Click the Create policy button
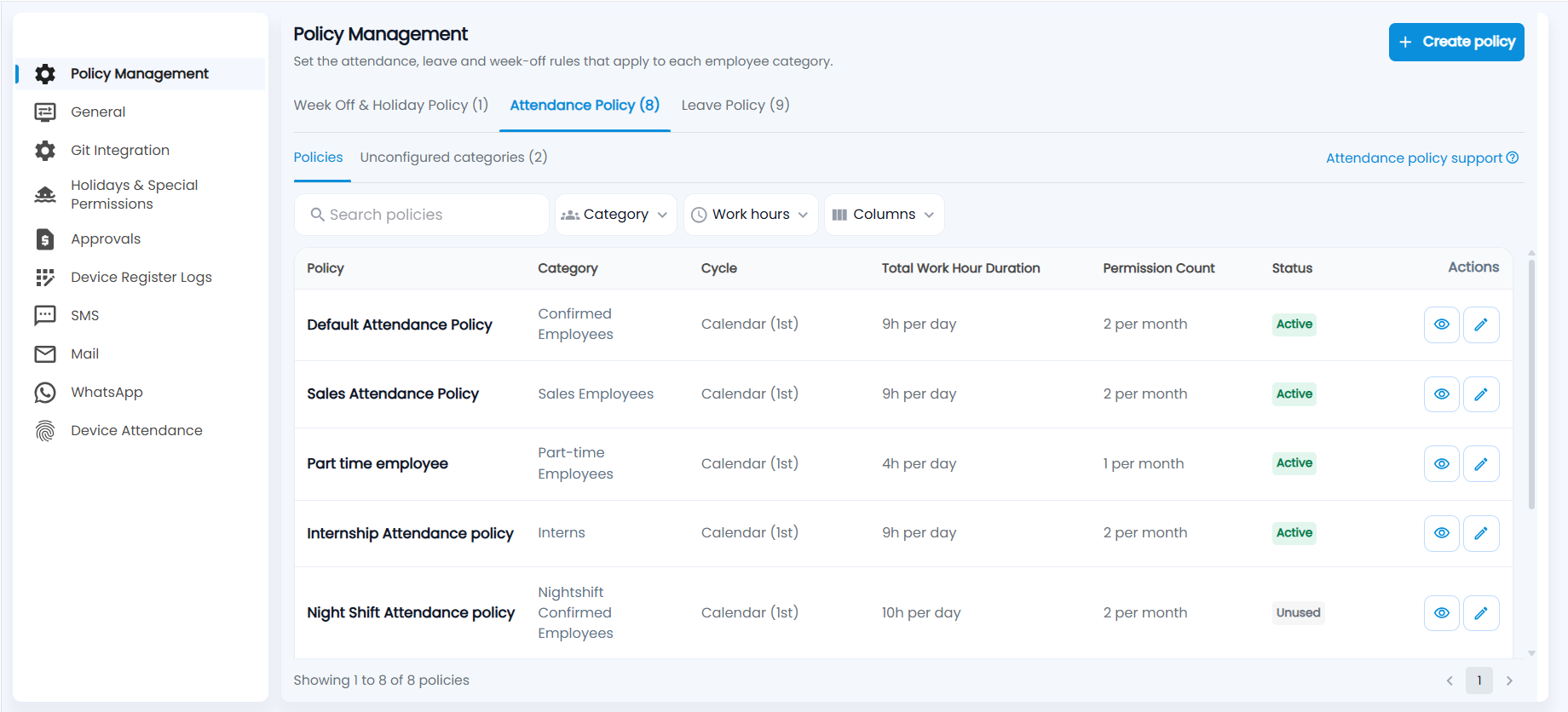The width and height of the screenshot is (1568, 712). coord(1456,42)
